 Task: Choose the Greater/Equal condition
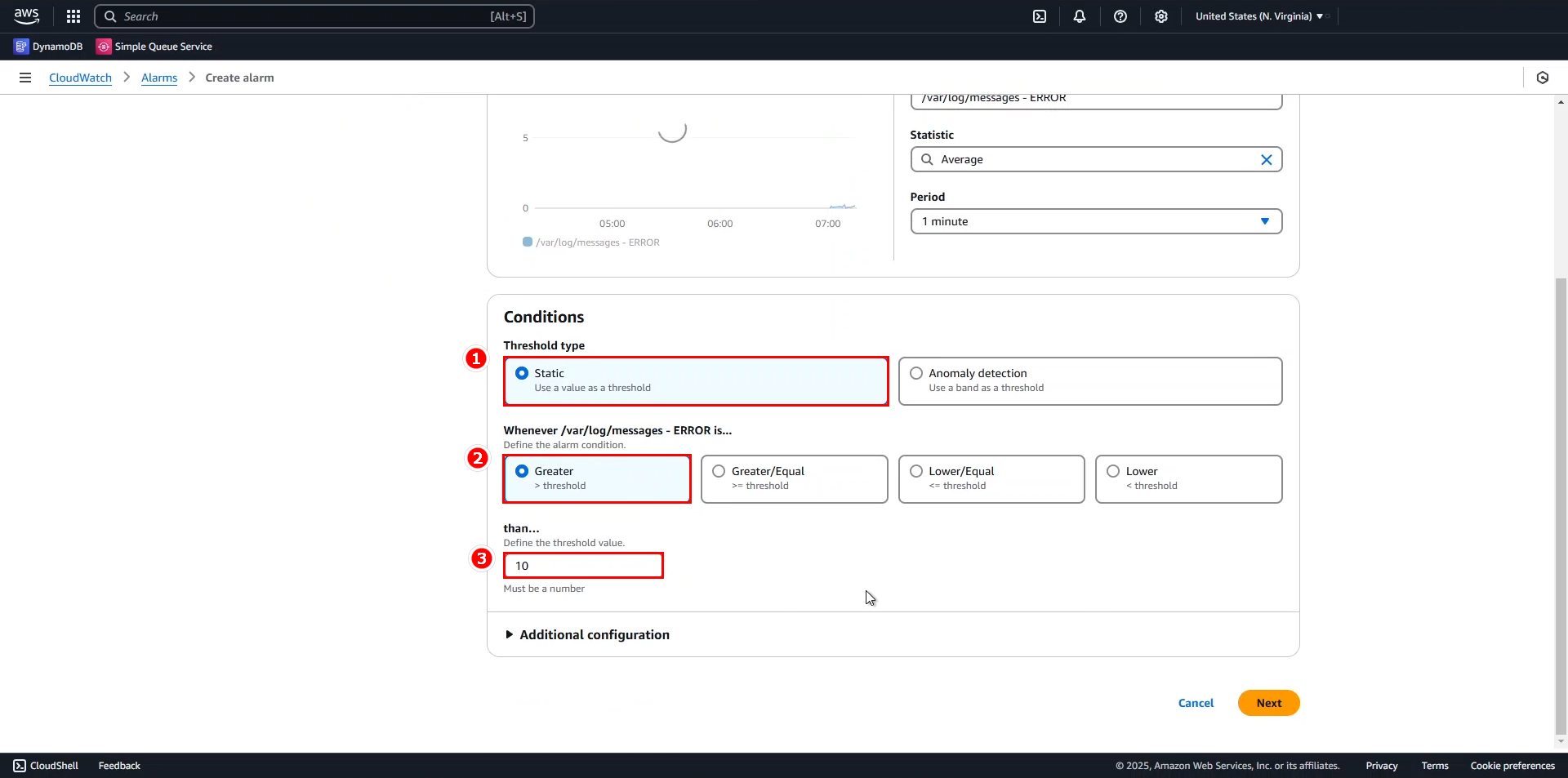point(794,478)
